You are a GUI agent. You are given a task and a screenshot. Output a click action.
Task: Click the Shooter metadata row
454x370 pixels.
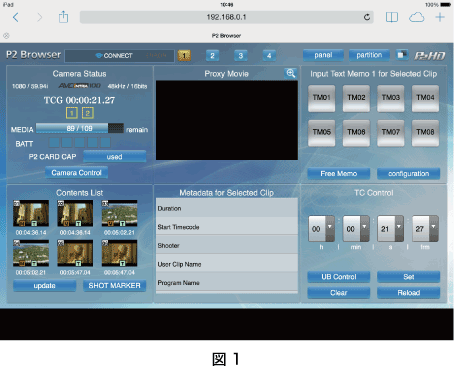tap(227, 245)
